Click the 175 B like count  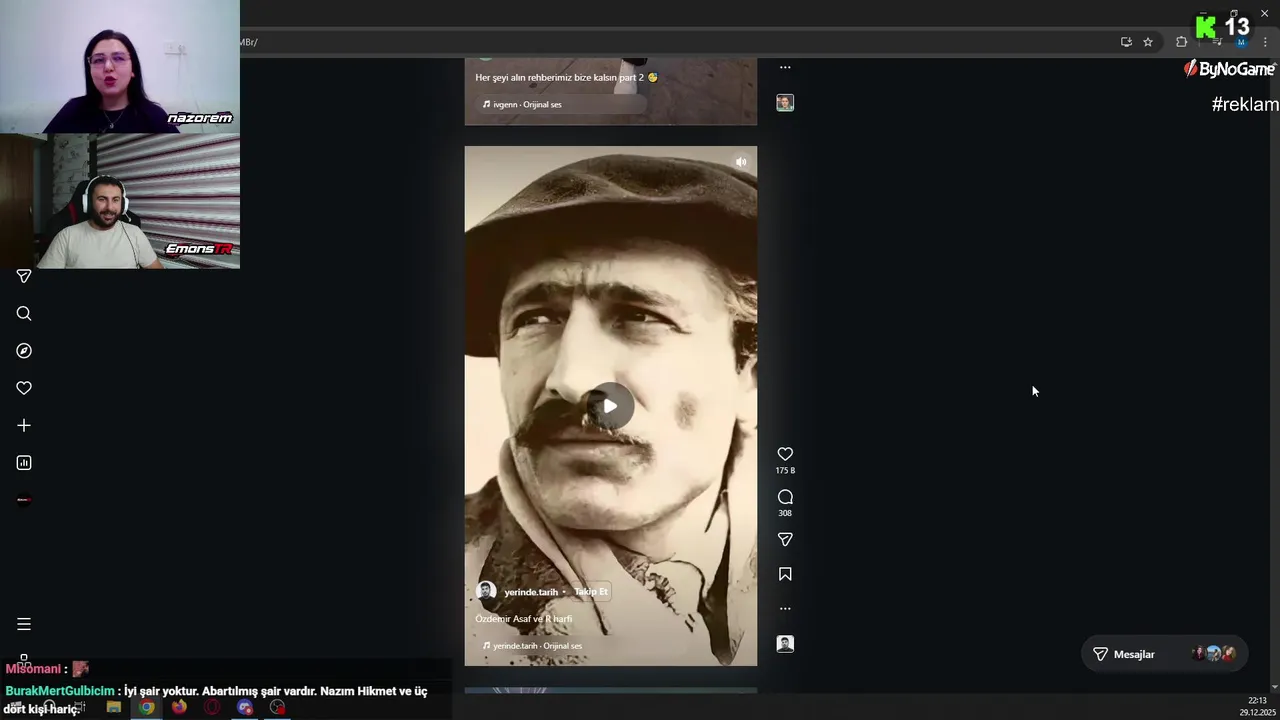coord(785,470)
